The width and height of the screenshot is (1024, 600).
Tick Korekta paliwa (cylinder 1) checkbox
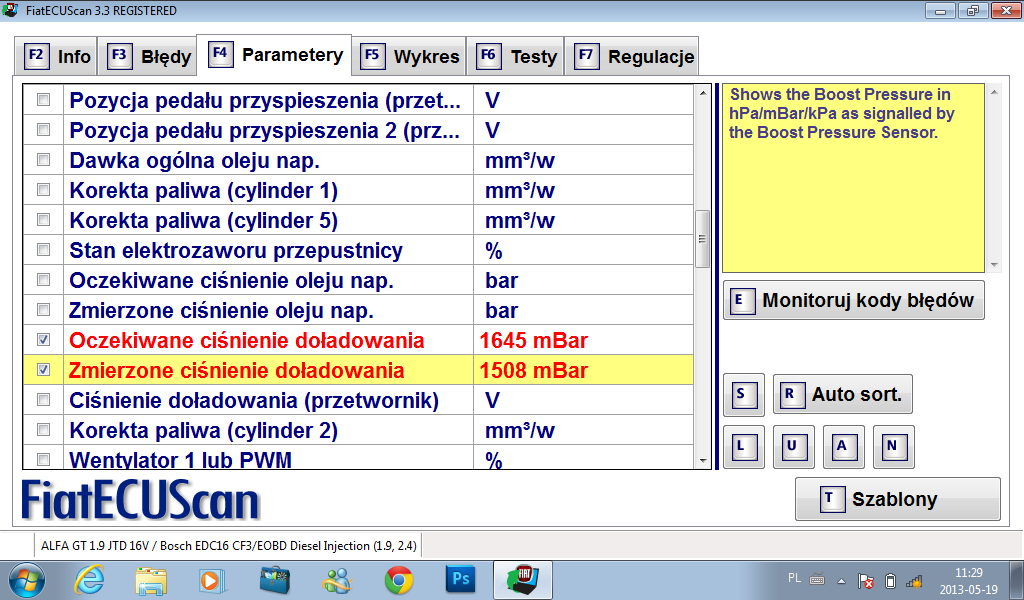point(43,190)
